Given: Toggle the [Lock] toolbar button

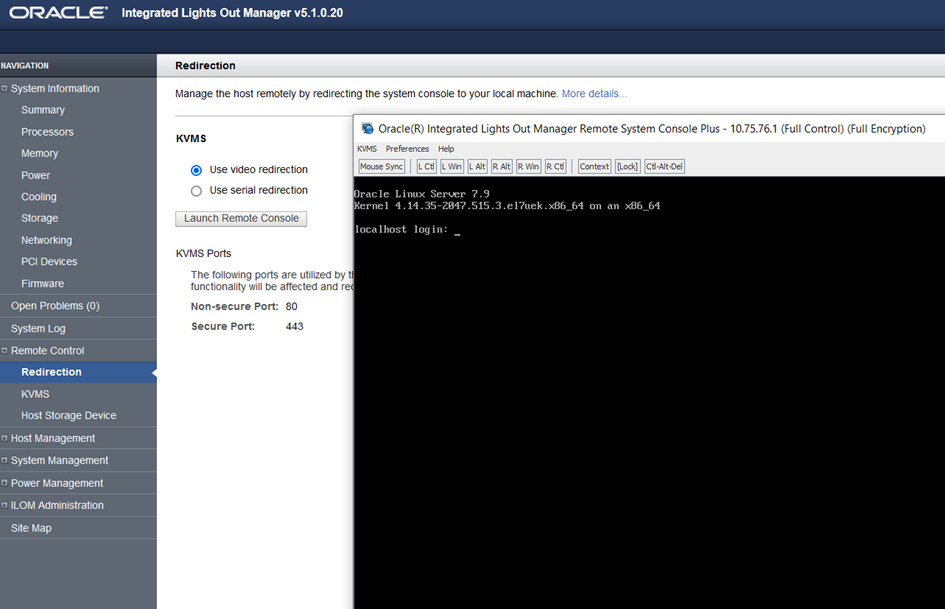Looking at the screenshot, I should tap(627, 166).
